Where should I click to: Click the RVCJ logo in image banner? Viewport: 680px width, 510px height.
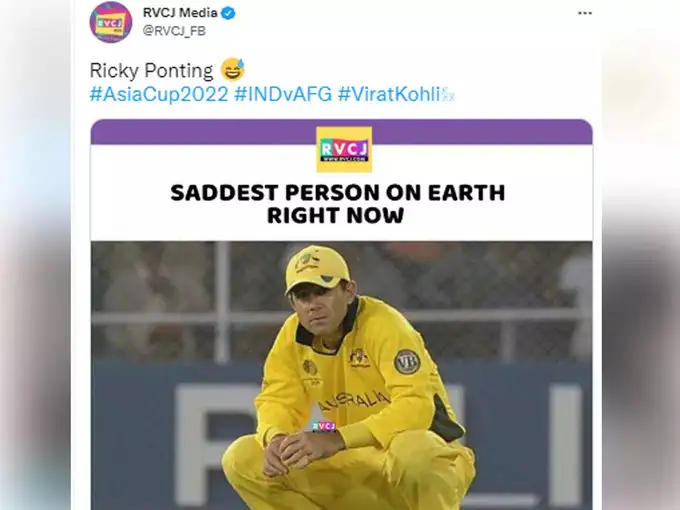pyautogui.click(x=343, y=150)
